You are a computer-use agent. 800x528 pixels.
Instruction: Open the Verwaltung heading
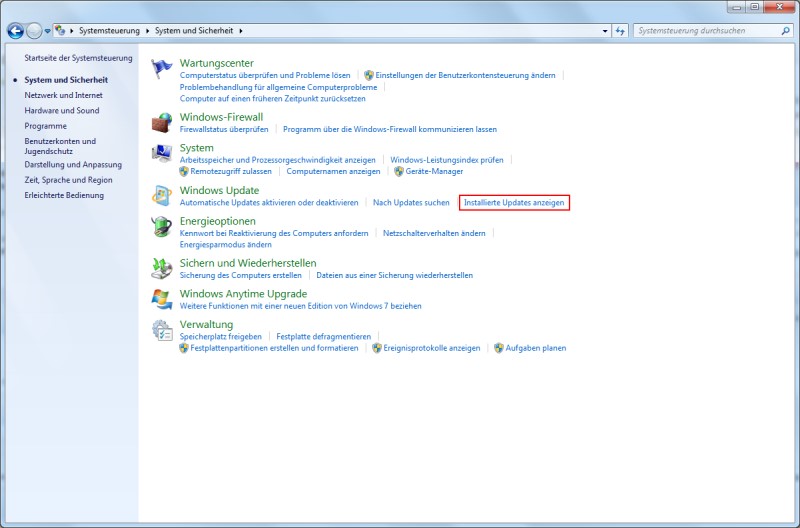point(206,324)
